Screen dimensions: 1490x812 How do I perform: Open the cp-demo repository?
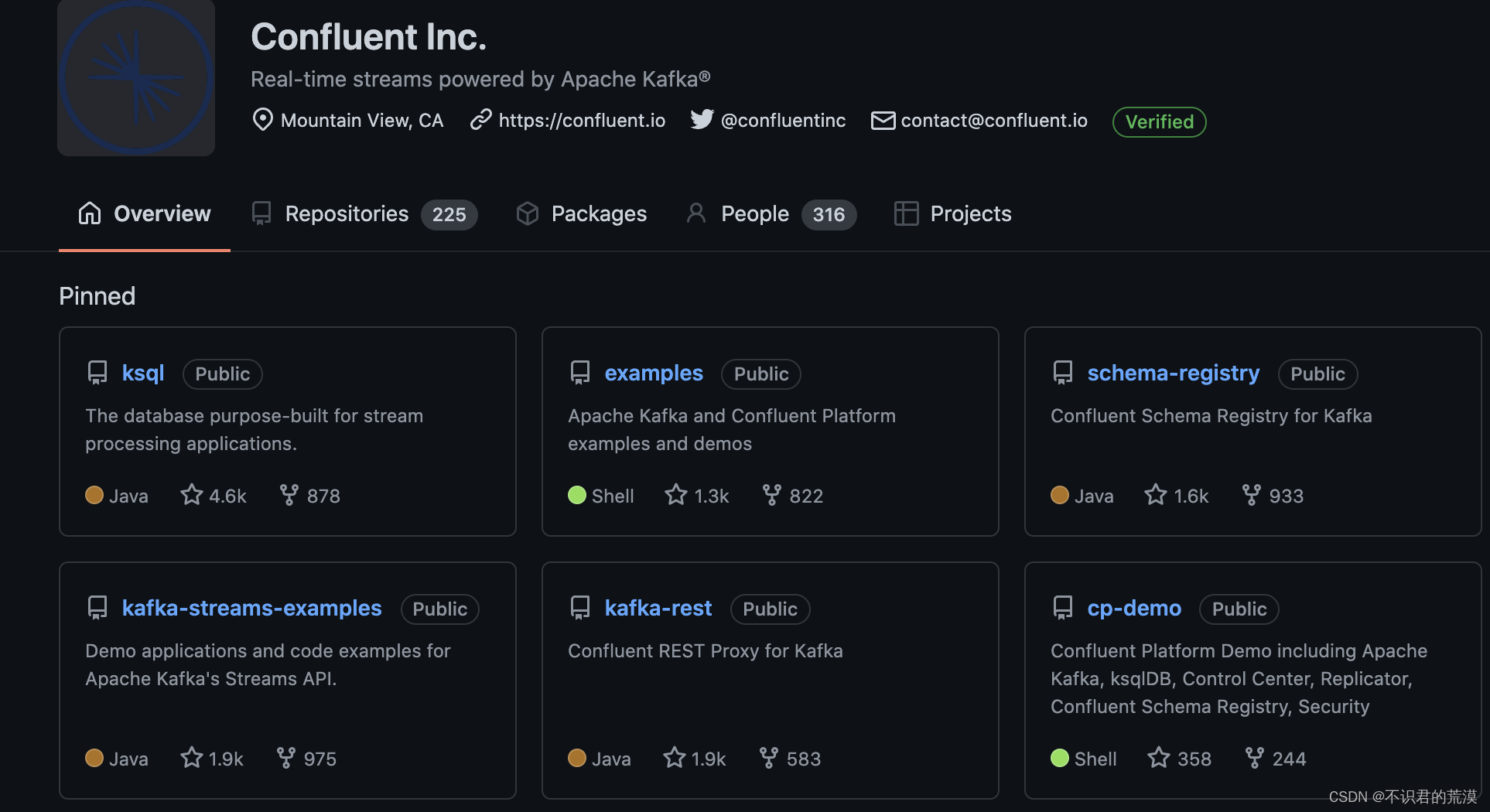1134,609
